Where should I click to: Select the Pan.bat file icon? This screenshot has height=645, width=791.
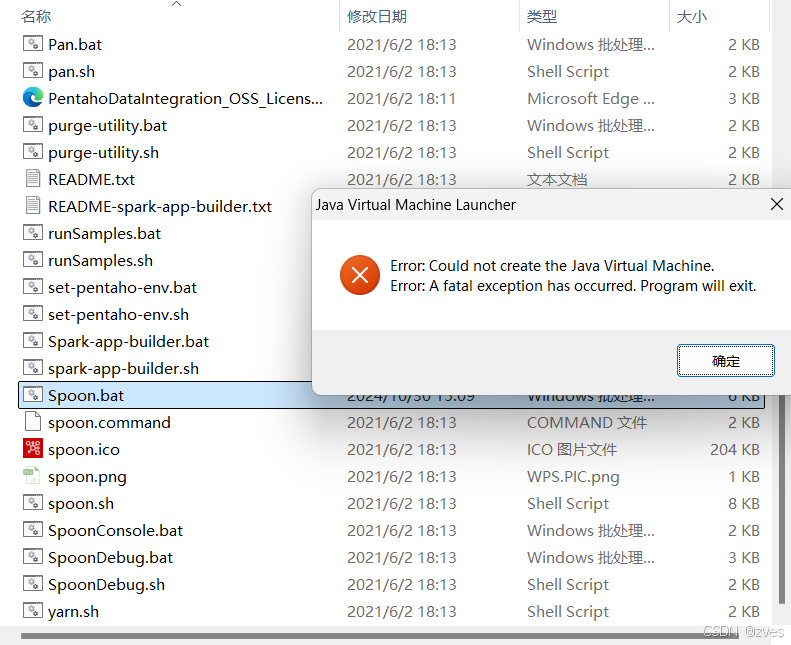[33, 44]
